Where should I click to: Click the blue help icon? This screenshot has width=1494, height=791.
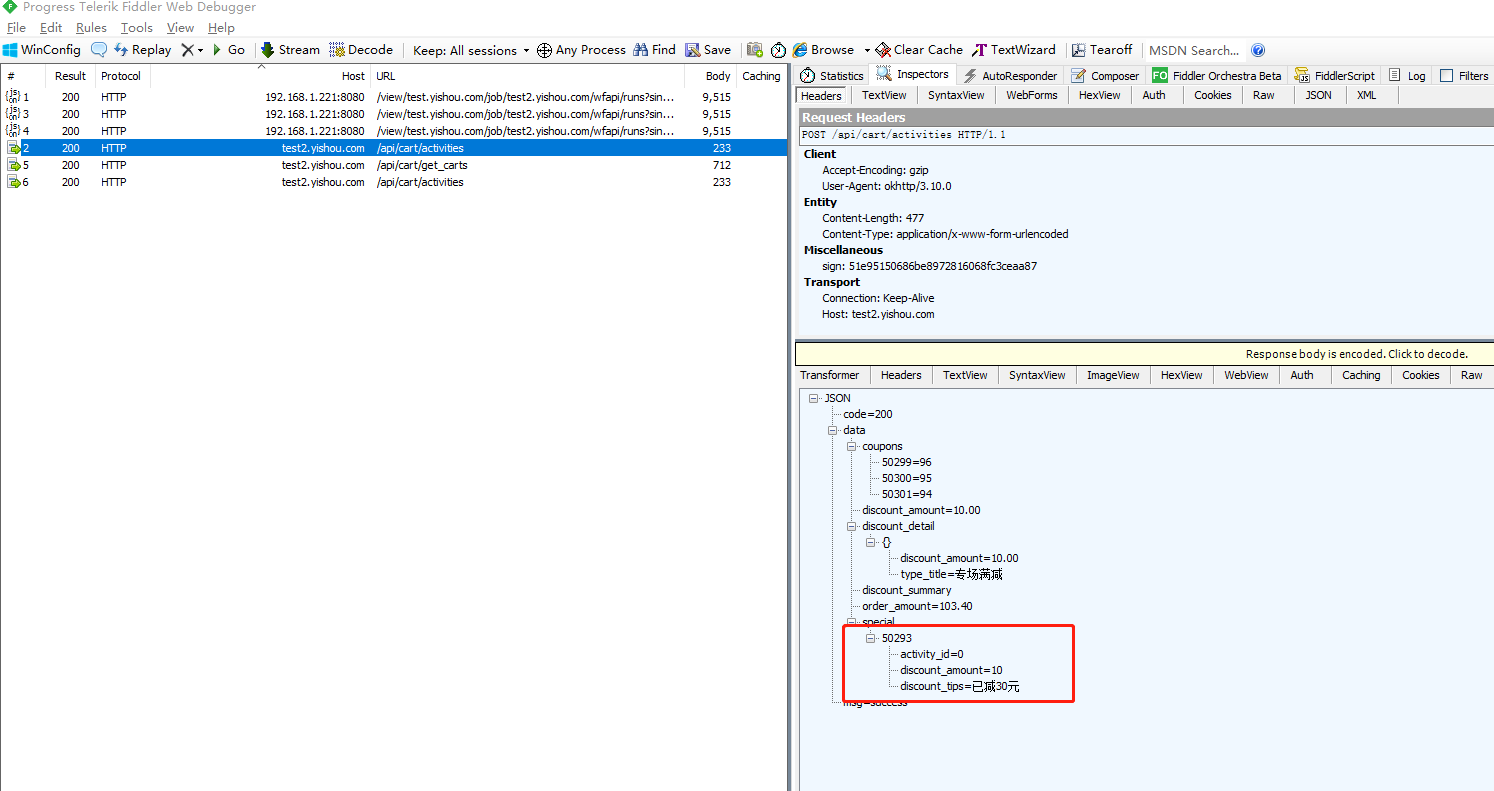point(1258,50)
